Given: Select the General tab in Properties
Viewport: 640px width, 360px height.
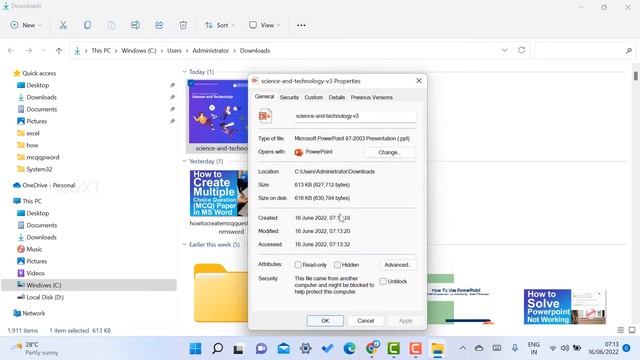Looking at the screenshot, I should (x=264, y=97).
